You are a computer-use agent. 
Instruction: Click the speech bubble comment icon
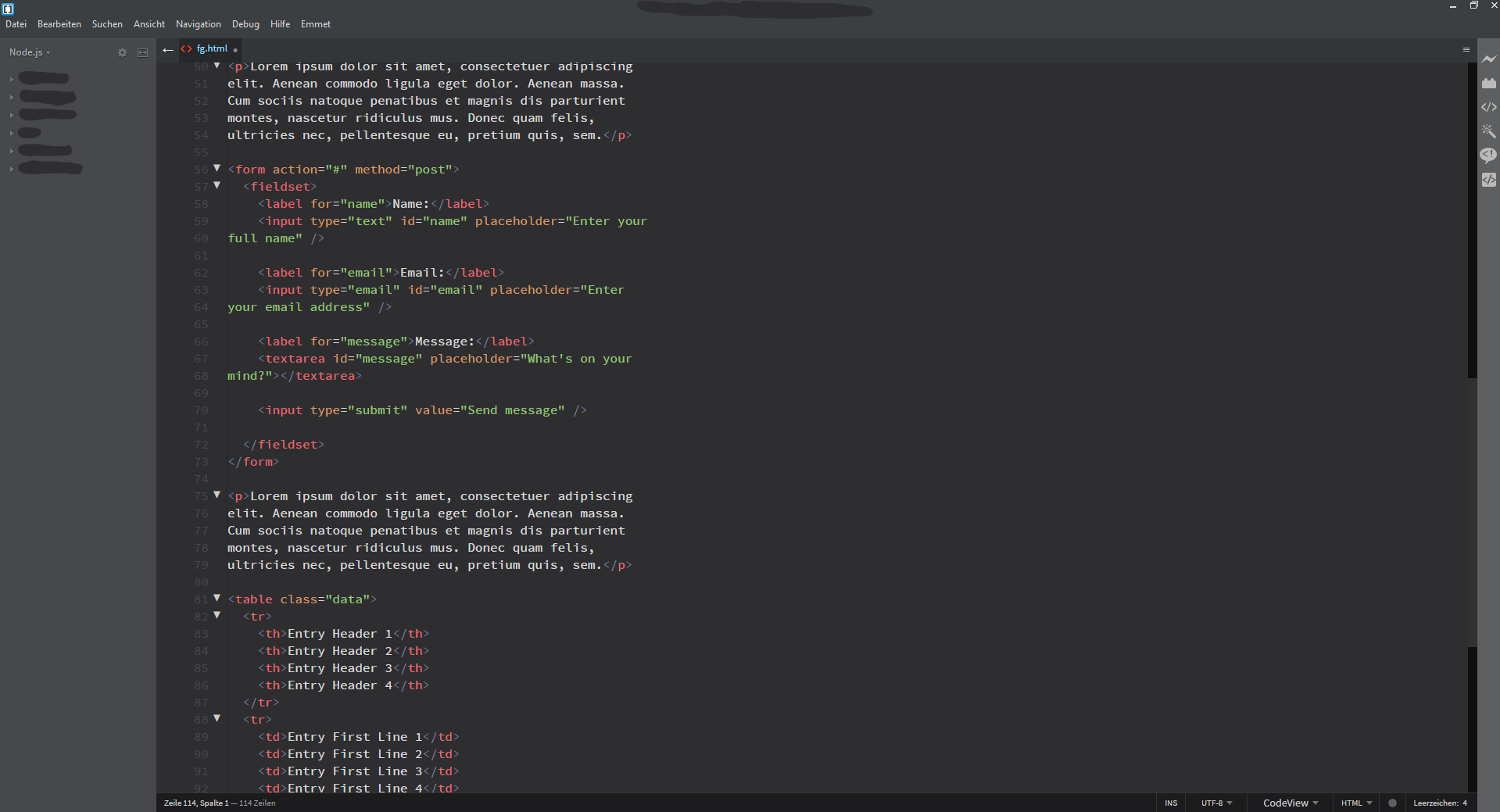(1488, 155)
